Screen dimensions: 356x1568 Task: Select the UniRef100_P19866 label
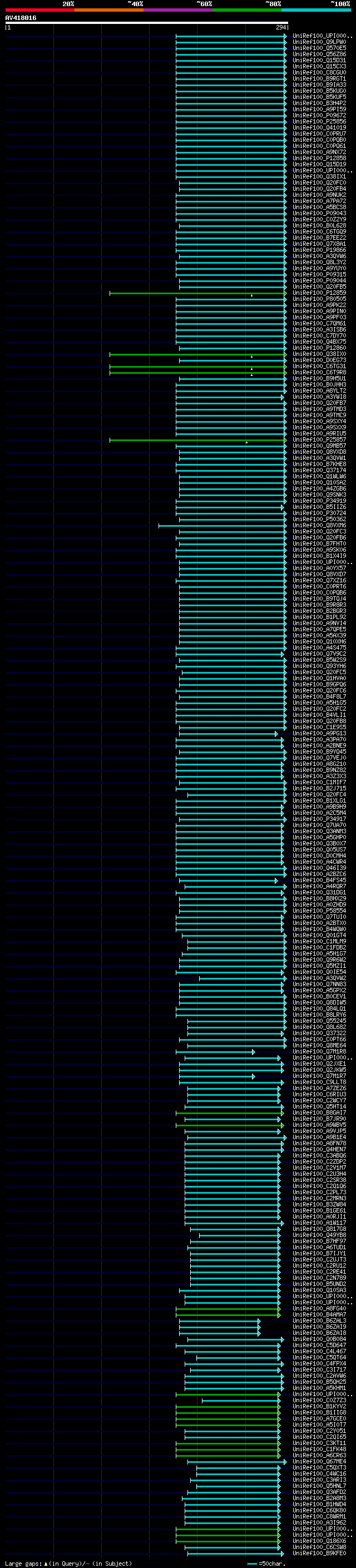(319, 250)
